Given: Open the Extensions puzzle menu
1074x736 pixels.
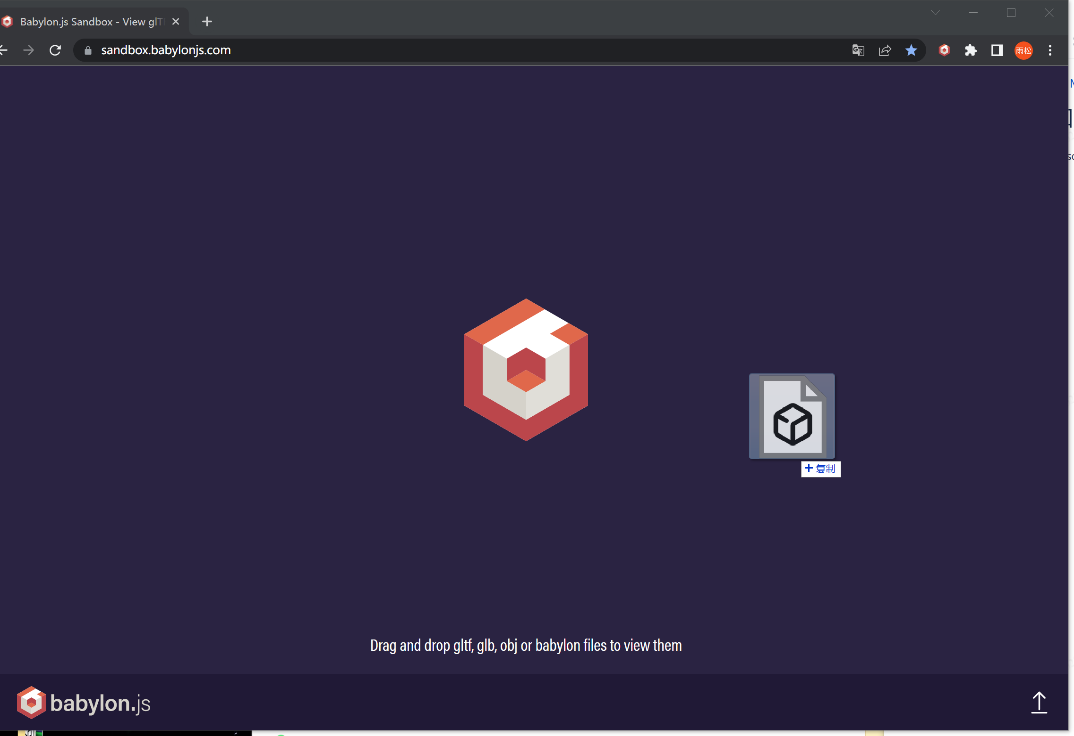Looking at the screenshot, I should pyautogui.click(x=971, y=50).
